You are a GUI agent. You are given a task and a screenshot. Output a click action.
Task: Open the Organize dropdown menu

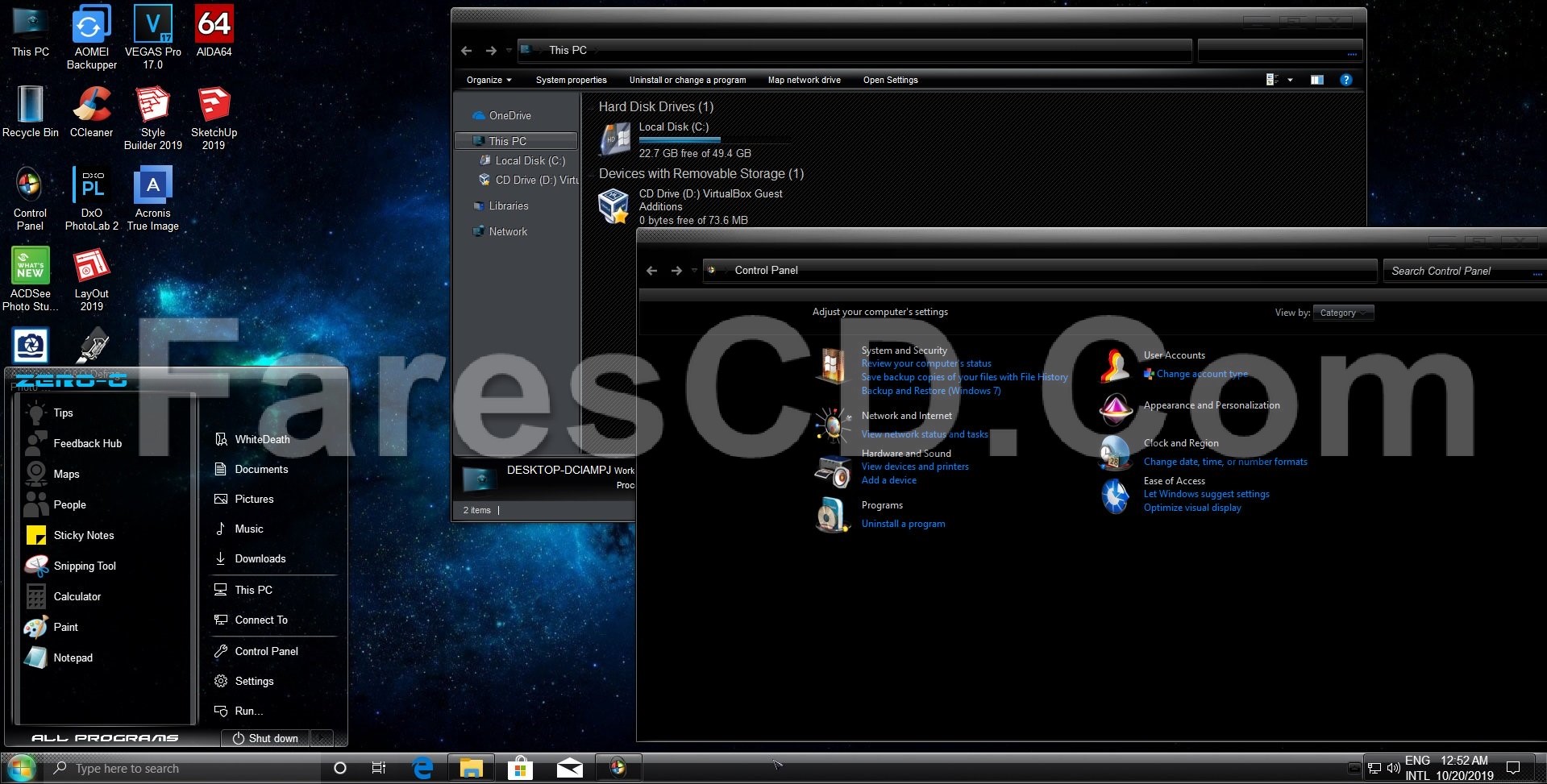click(x=489, y=80)
